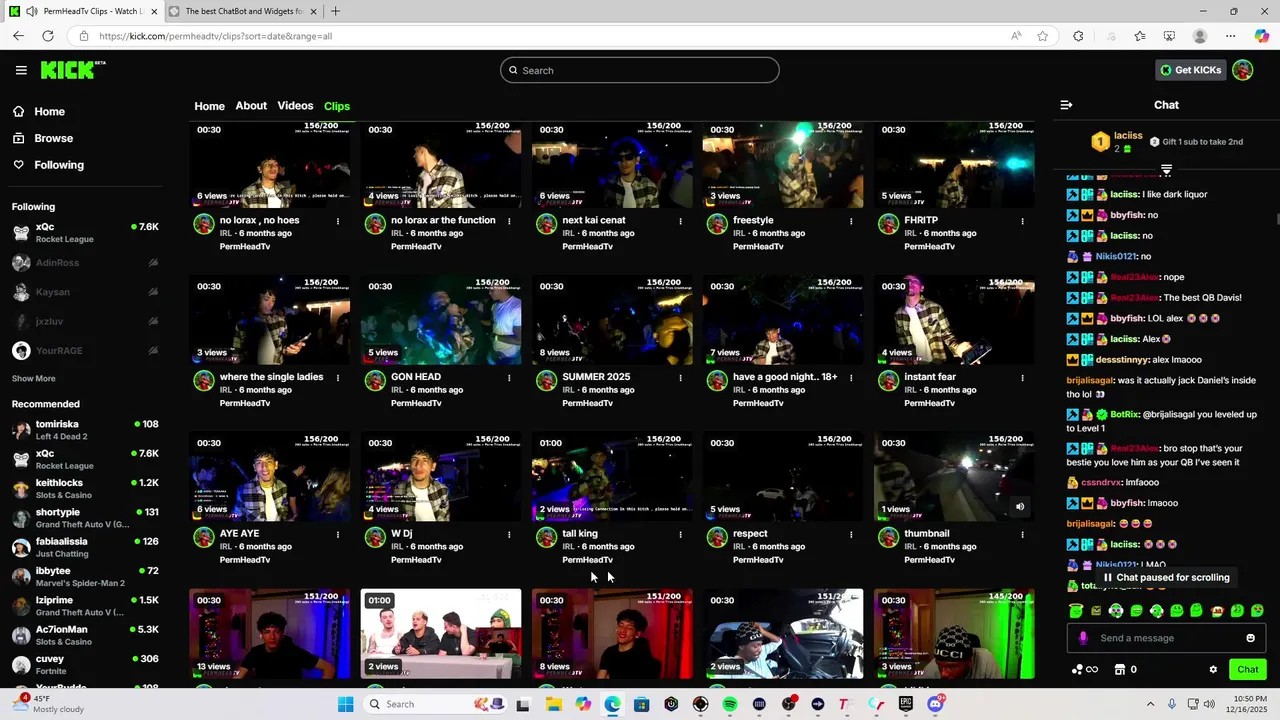The height and width of the screenshot is (720, 1280).
Task: Go to Browse in sidebar
Action: tap(54, 138)
